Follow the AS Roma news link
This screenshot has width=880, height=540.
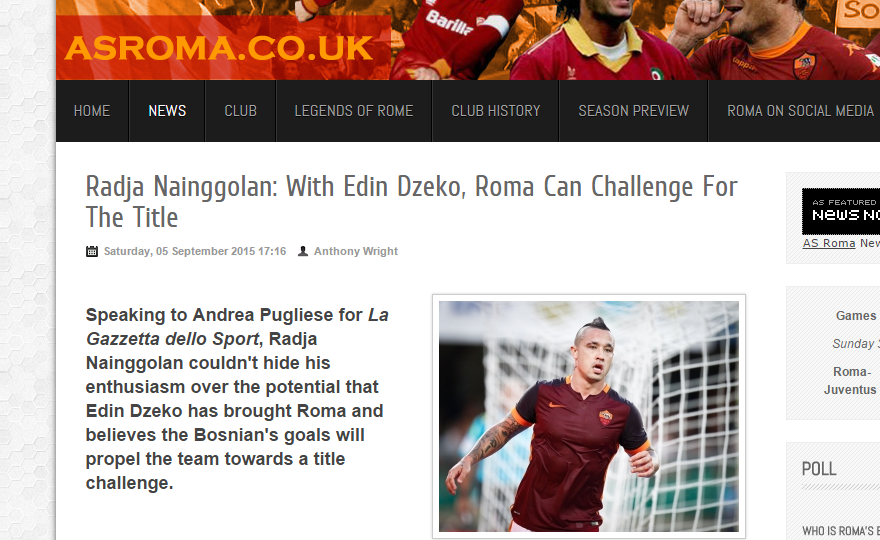[x=829, y=243]
